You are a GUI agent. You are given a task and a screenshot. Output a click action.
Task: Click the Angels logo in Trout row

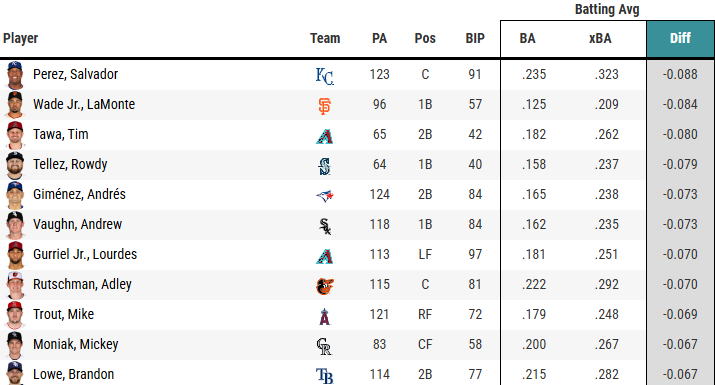tap(325, 316)
